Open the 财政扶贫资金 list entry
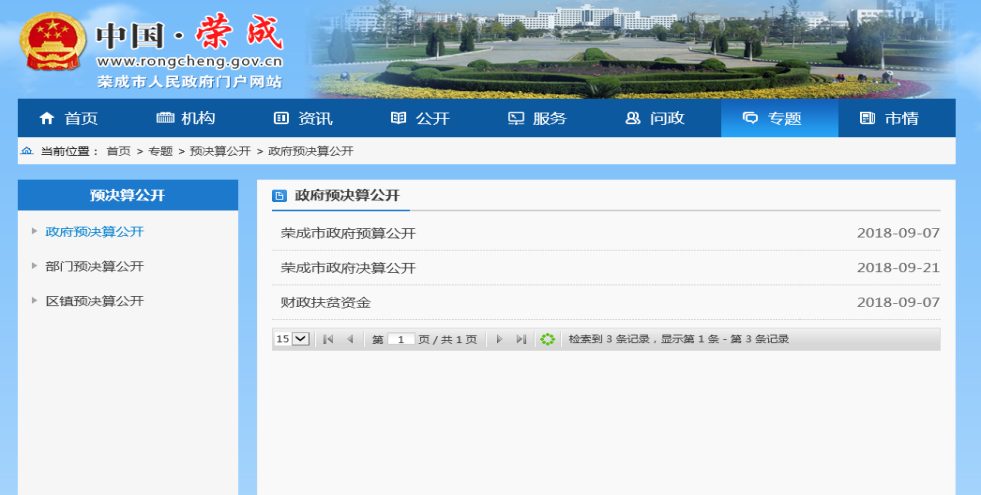Image resolution: width=981 pixels, height=495 pixels. point(326,302)
